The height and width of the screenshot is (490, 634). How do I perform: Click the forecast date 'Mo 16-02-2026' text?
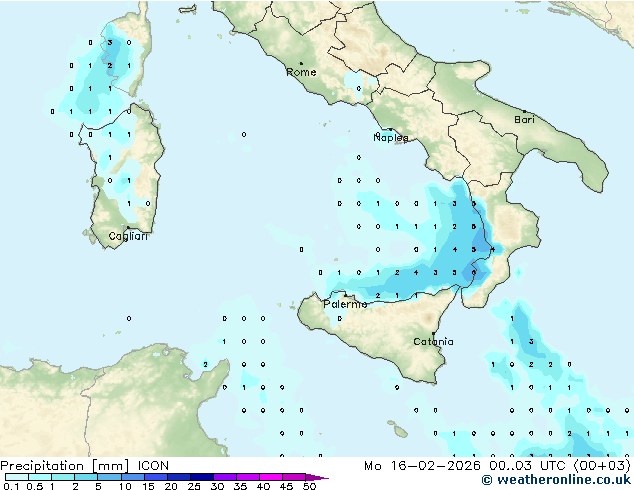coord(422,466)
